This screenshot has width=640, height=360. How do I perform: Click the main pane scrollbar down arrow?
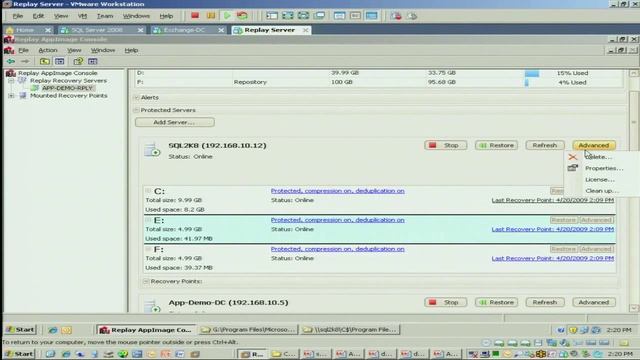pos(633,307)
